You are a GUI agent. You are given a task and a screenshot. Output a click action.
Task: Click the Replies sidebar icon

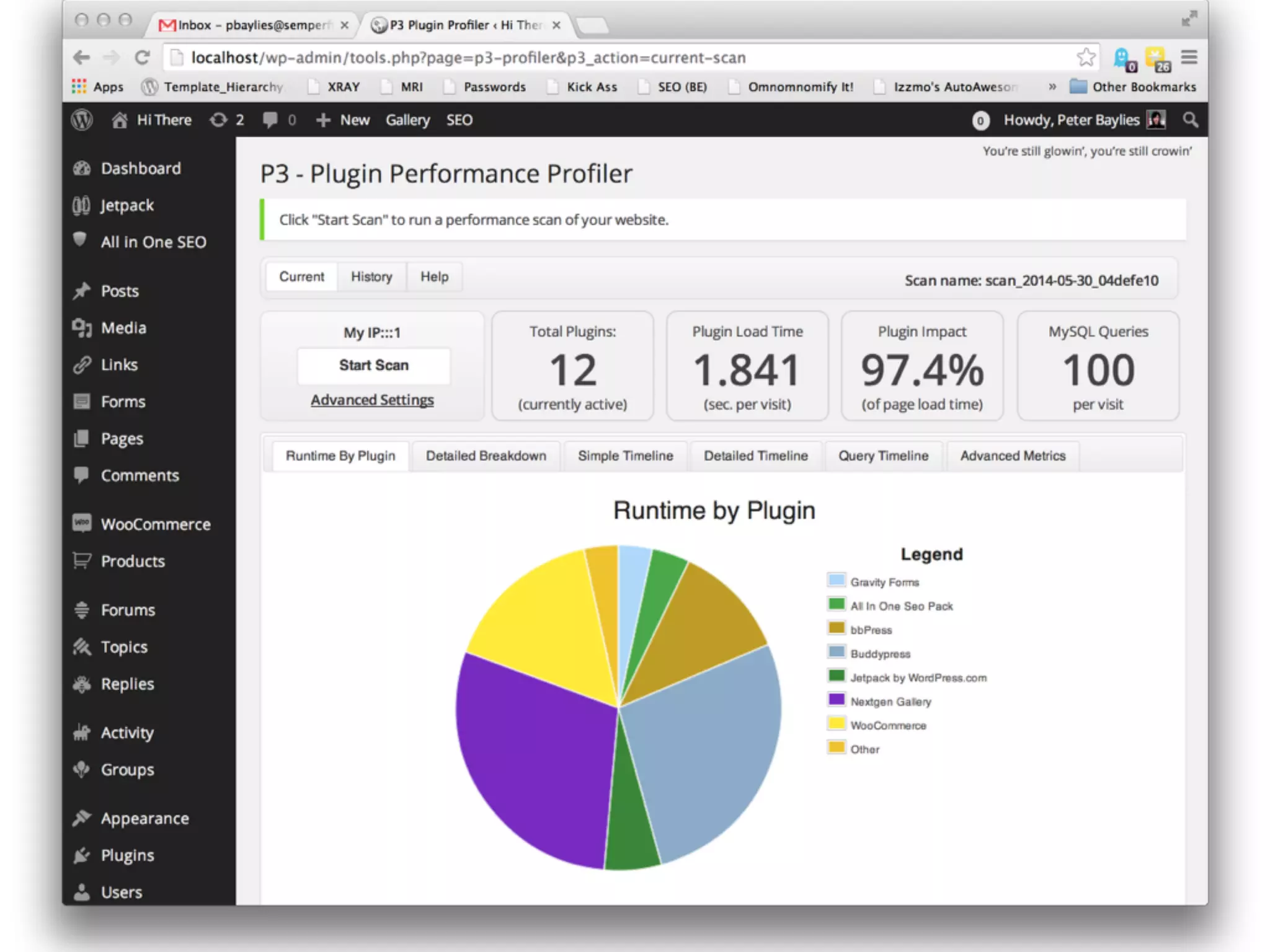(82, 684)
